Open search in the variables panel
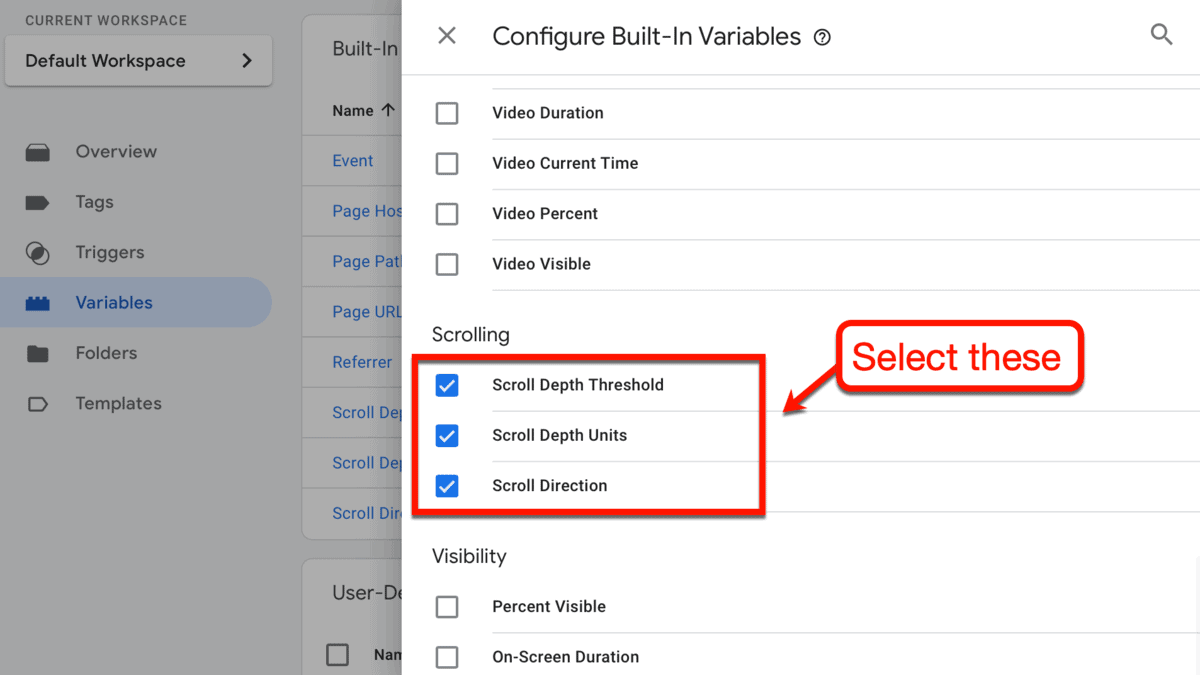The width and height of the screenshot is (1200, 675). tap(1161, 35)
